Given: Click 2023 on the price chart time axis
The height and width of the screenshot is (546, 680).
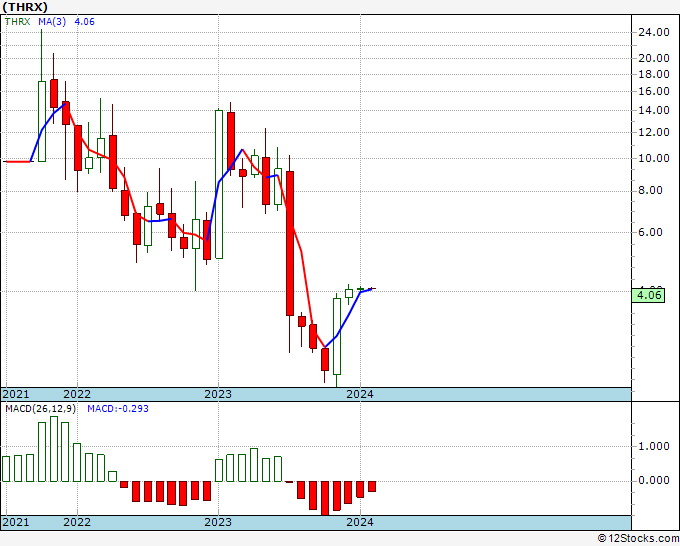Looking at the screenshot, I should click(218, 394).
